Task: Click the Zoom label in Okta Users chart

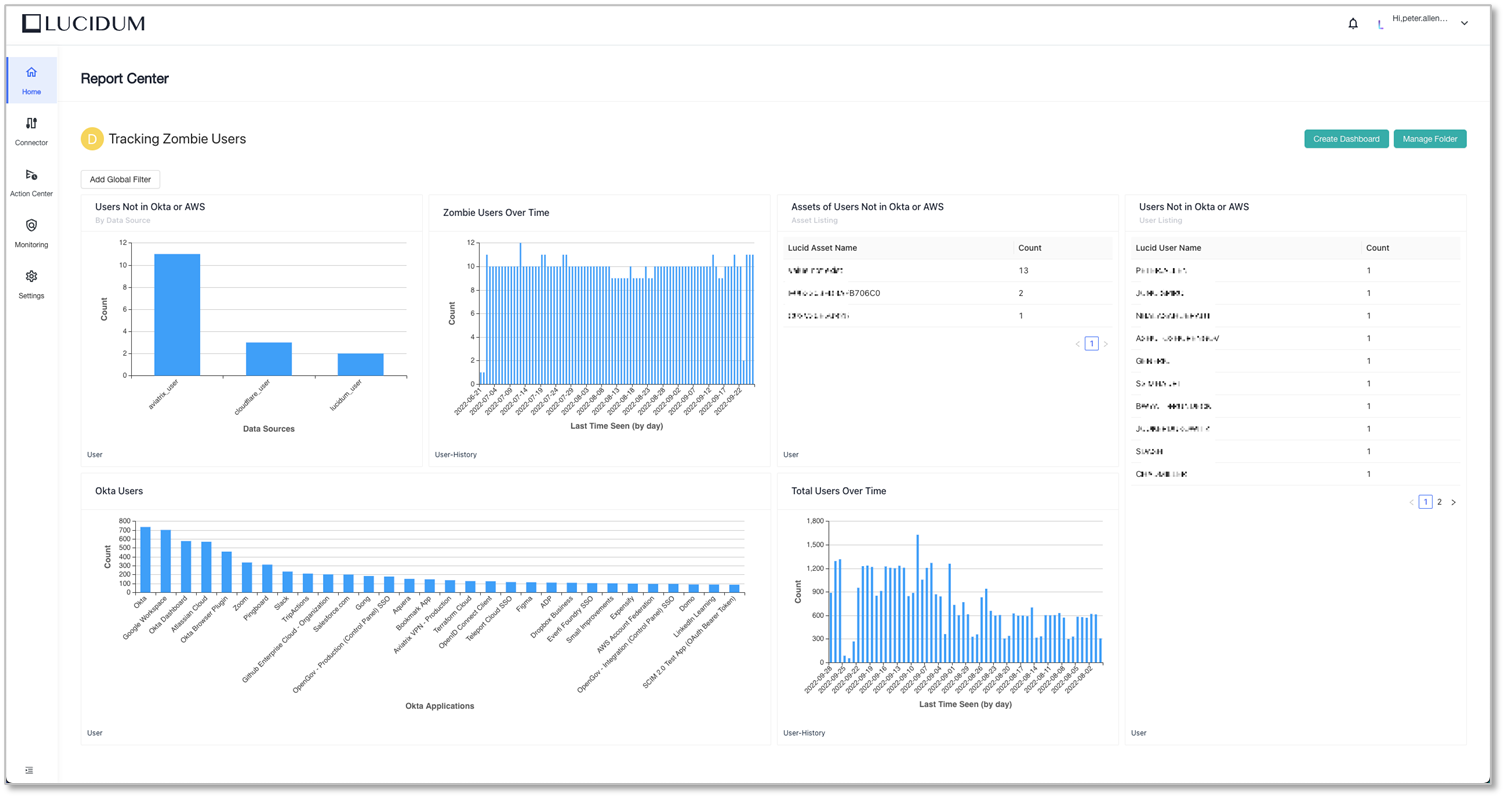Action: [241, 602]
